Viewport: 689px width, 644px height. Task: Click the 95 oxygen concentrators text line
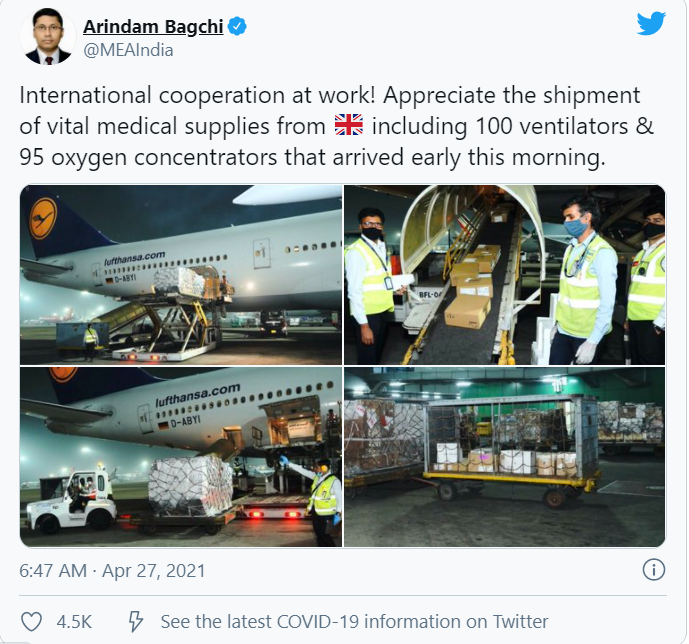pyautogui.click(x=312, y=157)
